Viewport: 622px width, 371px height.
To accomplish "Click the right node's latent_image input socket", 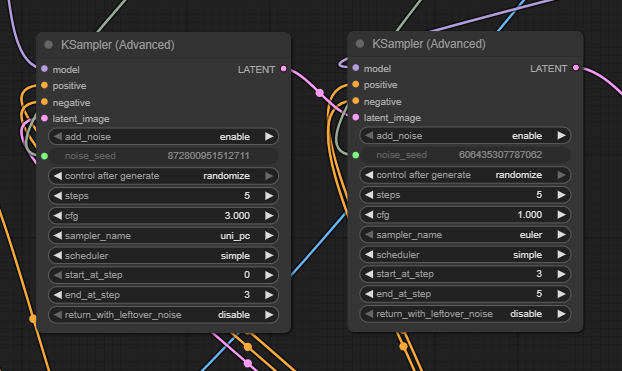I will pos(356,117).
